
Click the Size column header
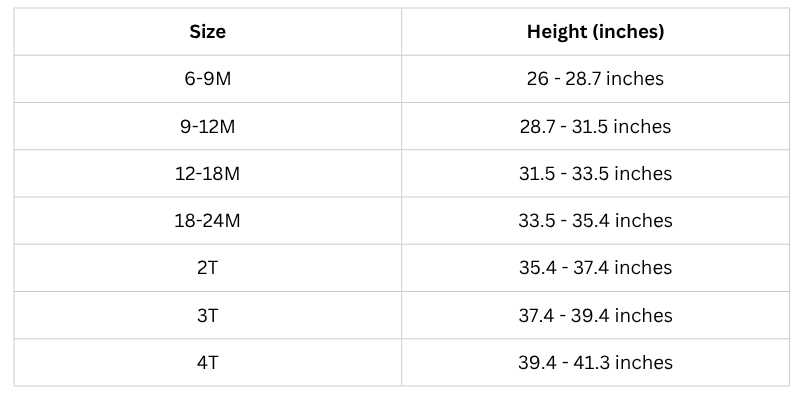(208, 32)
